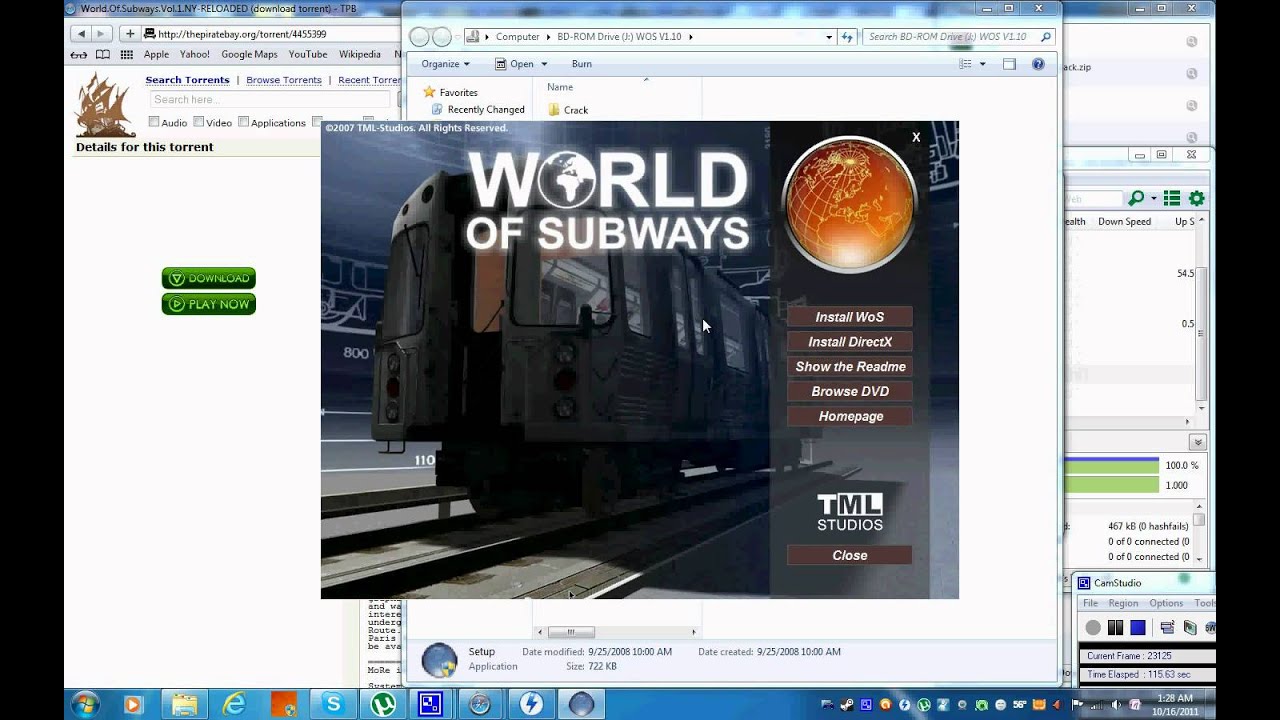Open Skype from the taskbar

[333, 704]
